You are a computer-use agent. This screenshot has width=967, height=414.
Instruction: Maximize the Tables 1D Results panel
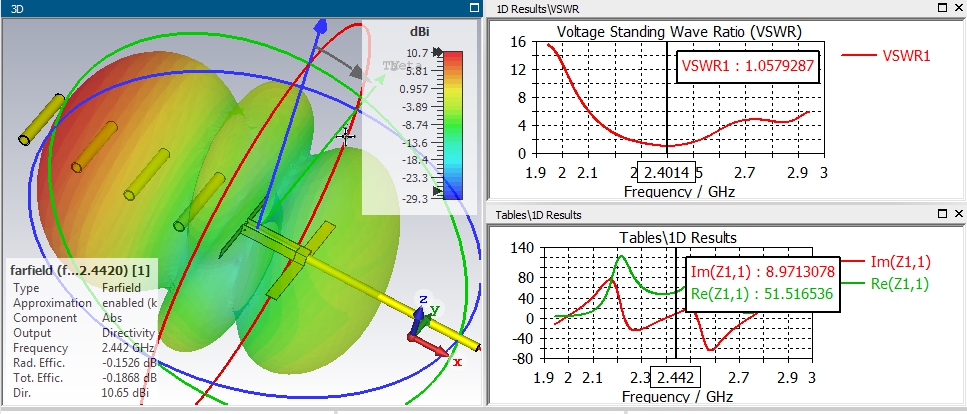(942, 215)
